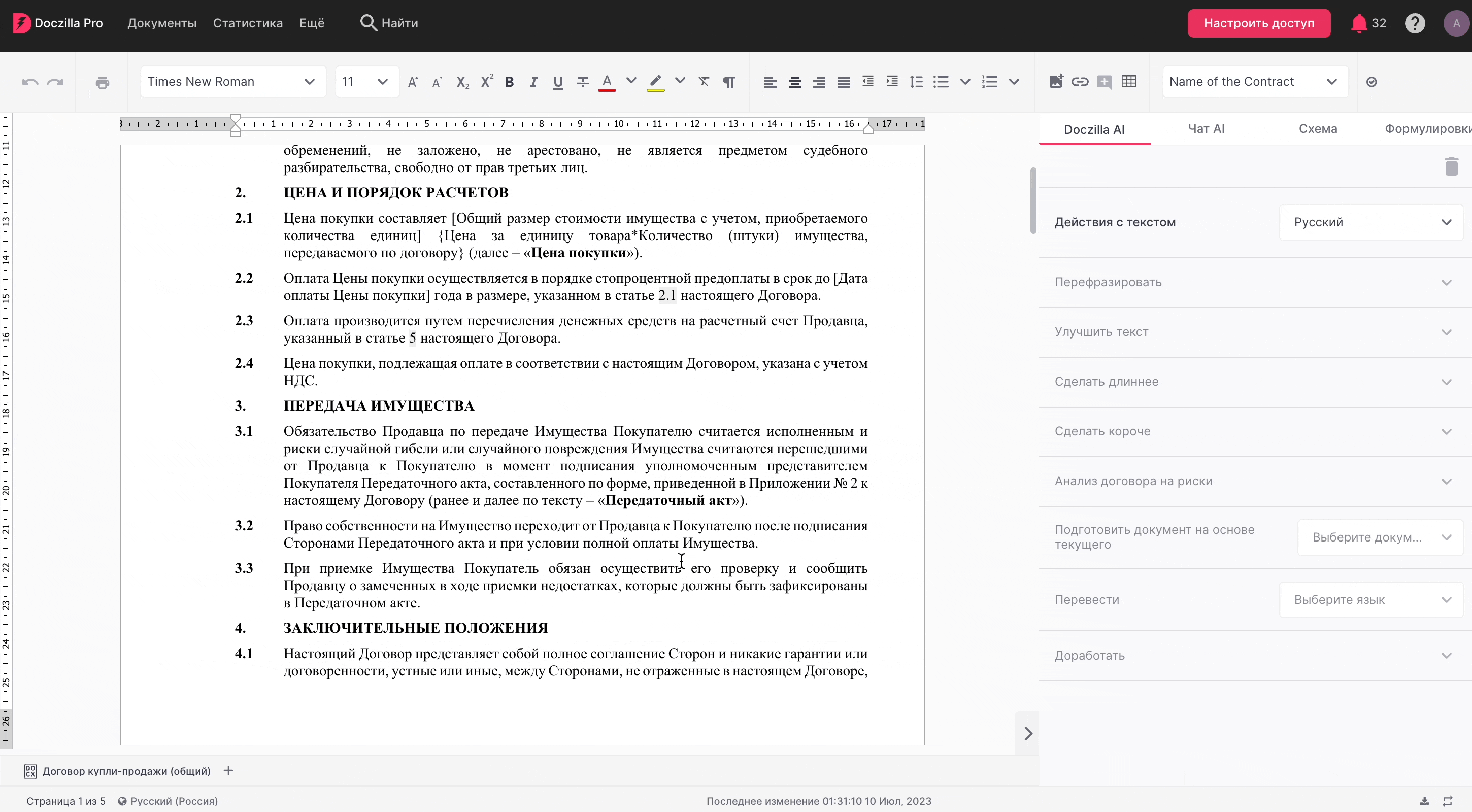The width and height of the screenshot is (1472, 812).
Task: Insert a numbered list
Action: pos(989,82)
